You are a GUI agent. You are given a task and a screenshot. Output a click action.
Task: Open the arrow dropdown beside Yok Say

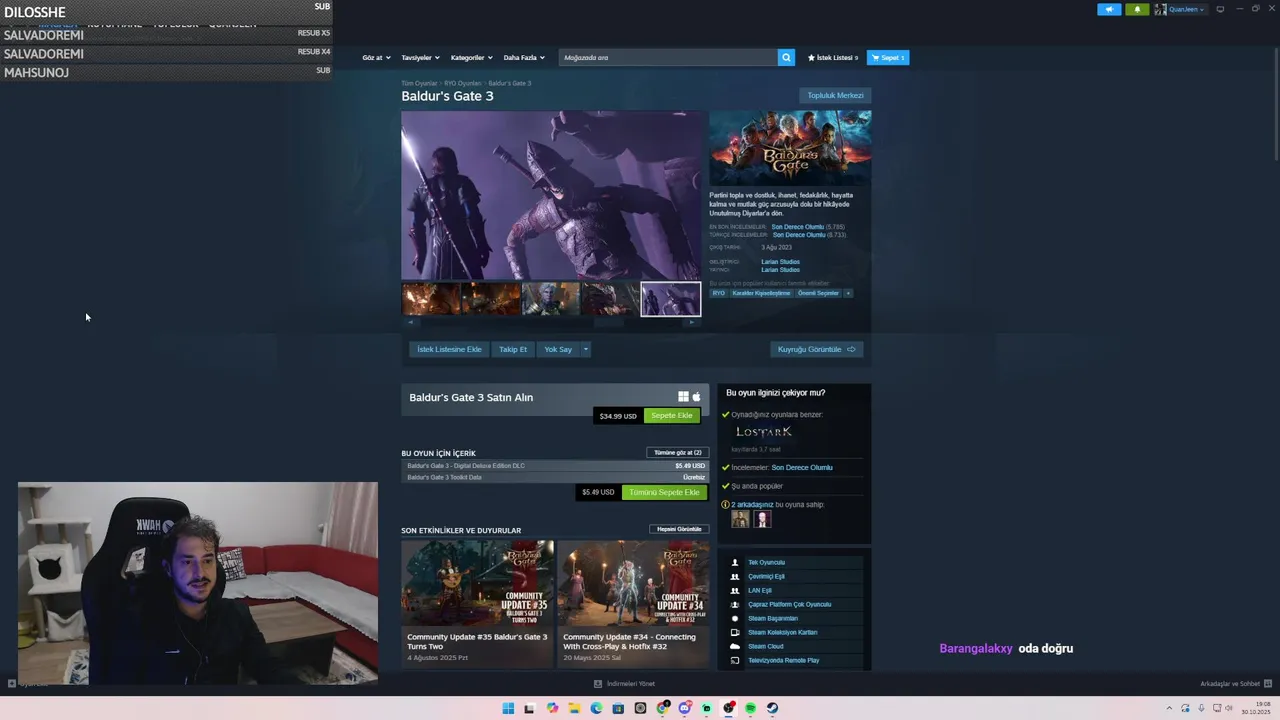pyautogui.click(x=585, y=349)
